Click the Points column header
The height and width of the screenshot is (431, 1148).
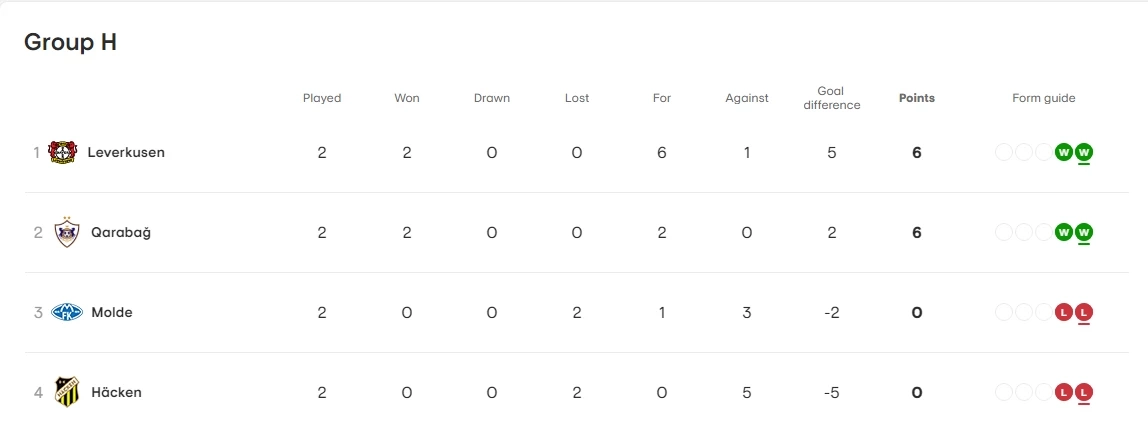917,98
